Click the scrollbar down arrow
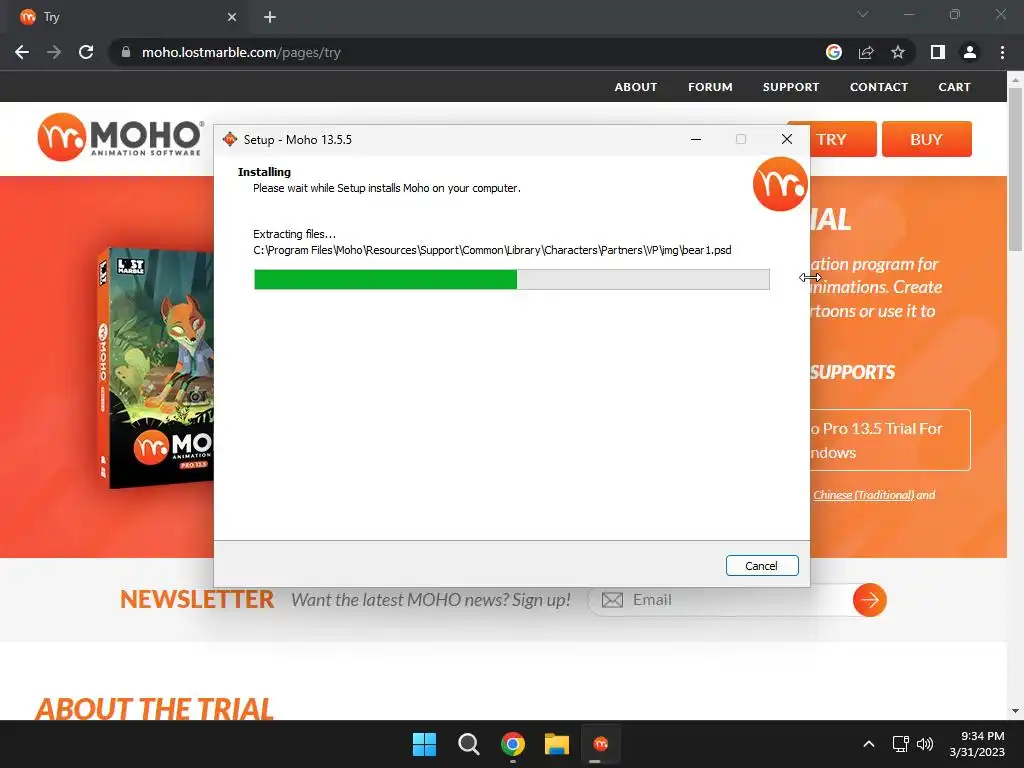 (1015, 711)
